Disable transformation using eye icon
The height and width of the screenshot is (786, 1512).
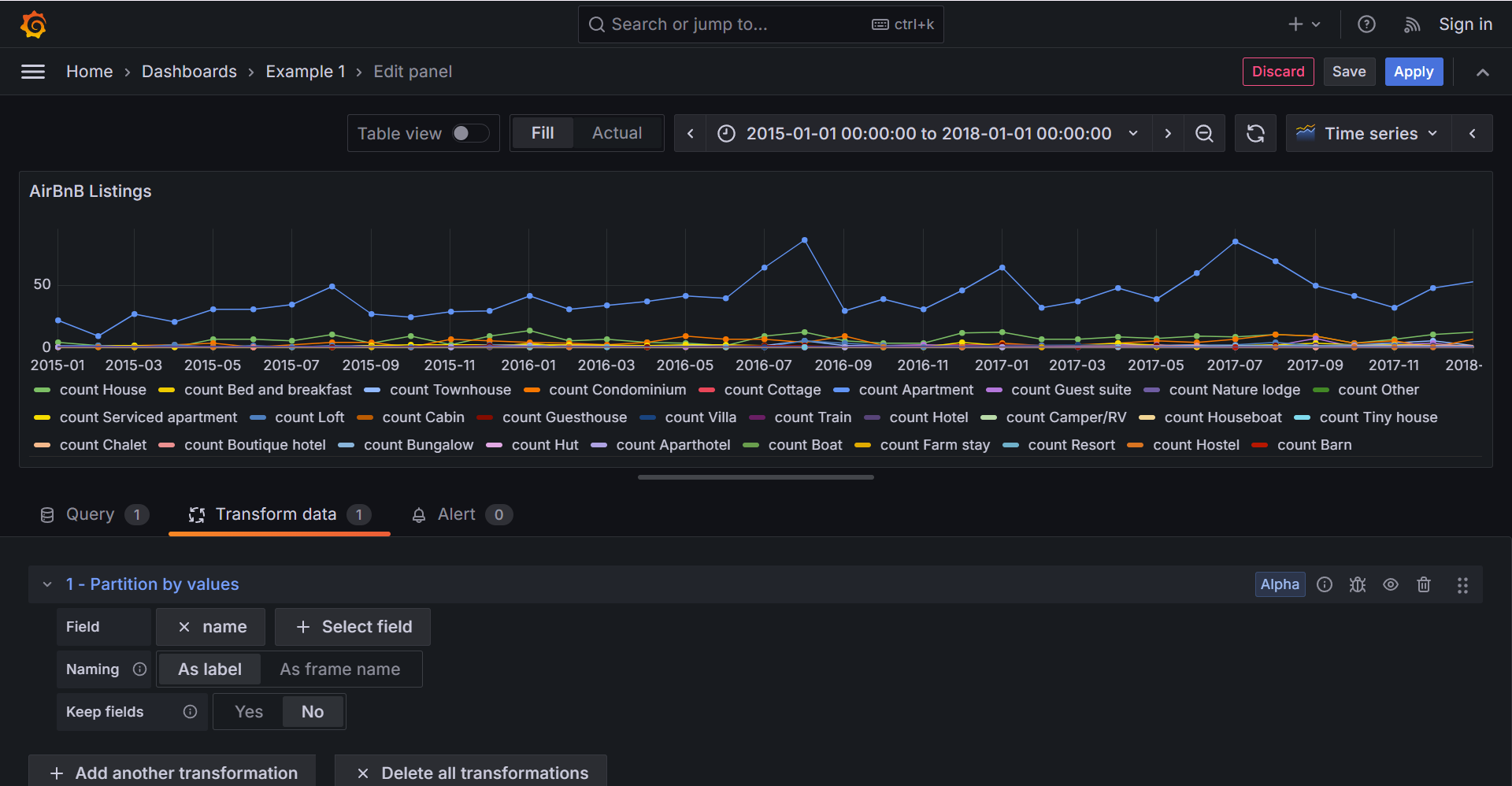[1391, 584]
